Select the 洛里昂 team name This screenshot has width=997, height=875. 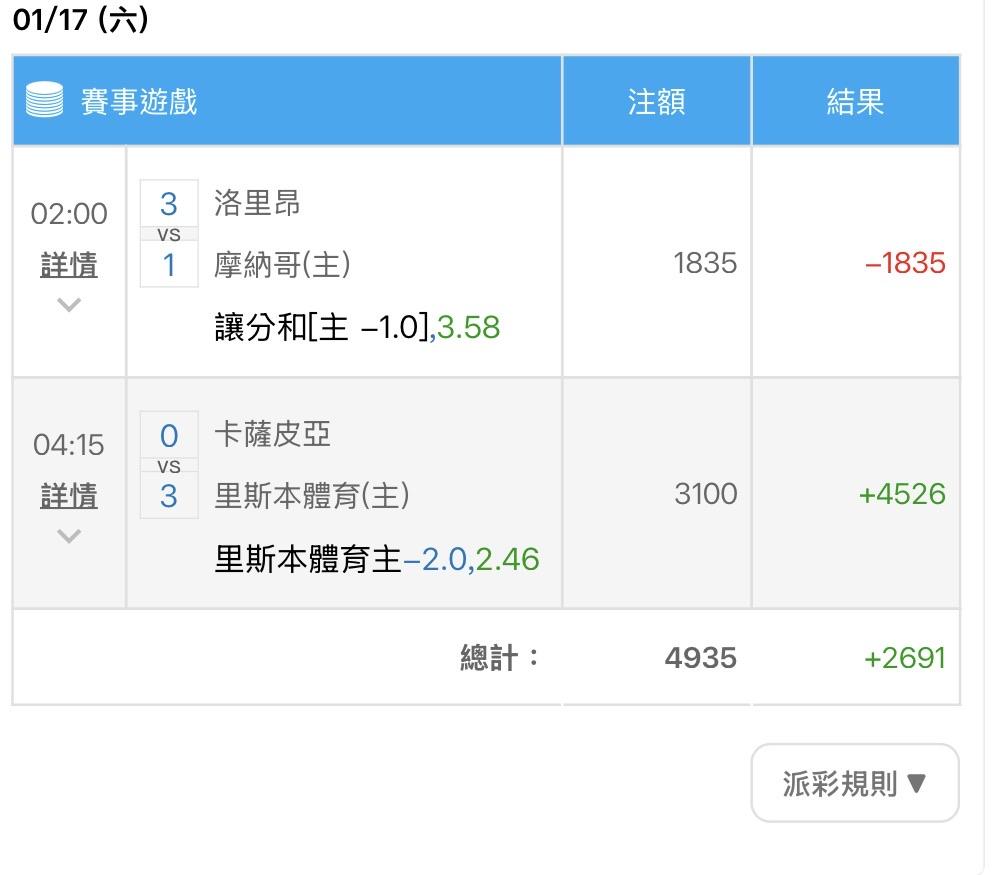257,204
